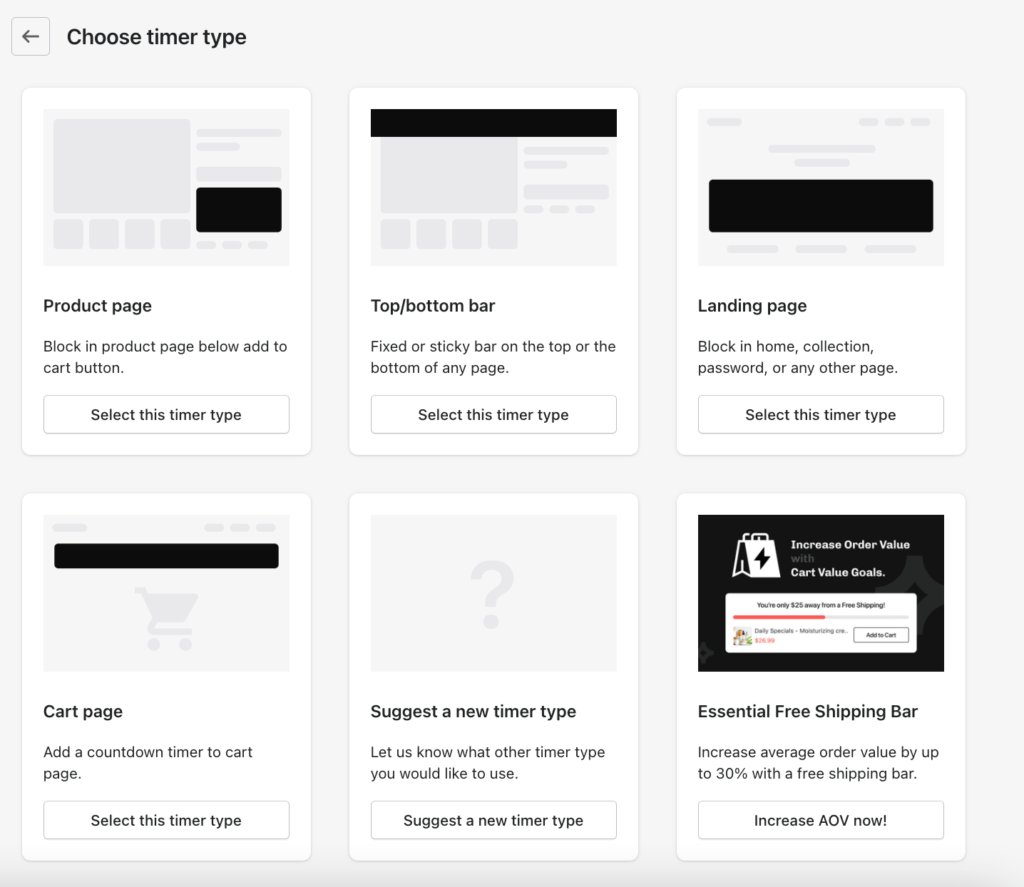Click the question mark icon in suggestion card
Viewport: 1024px width, 887px height.
click(x=492, y=594)
